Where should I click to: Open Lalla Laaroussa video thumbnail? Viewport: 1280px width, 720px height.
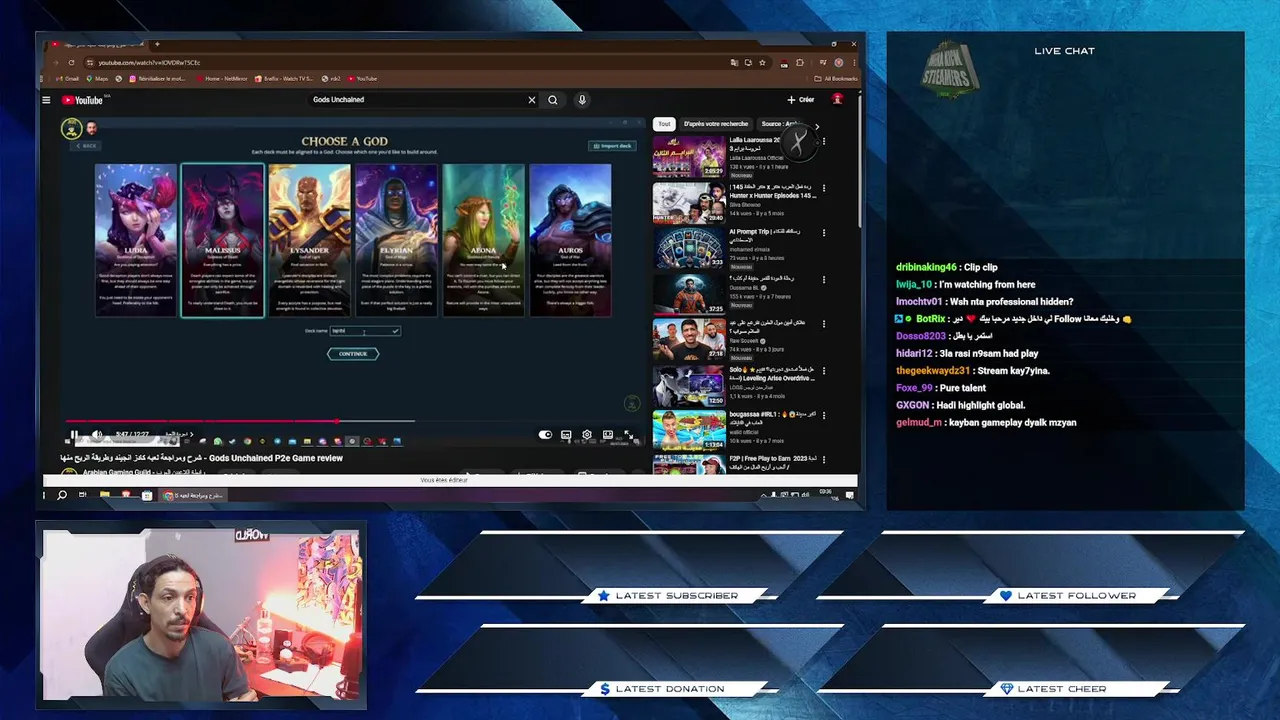click(689, 157)
